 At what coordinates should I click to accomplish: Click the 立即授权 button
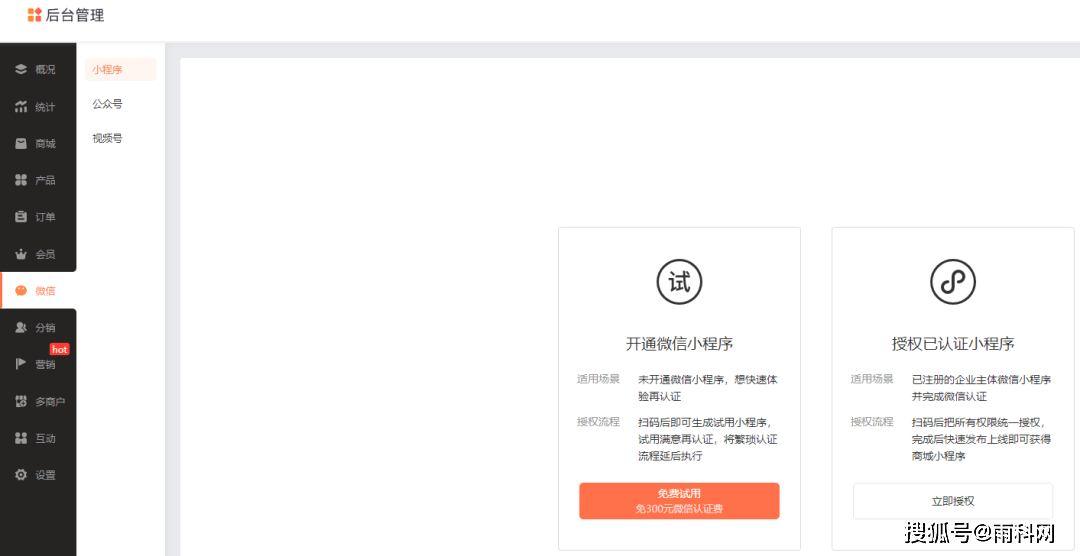click(952, 501)
